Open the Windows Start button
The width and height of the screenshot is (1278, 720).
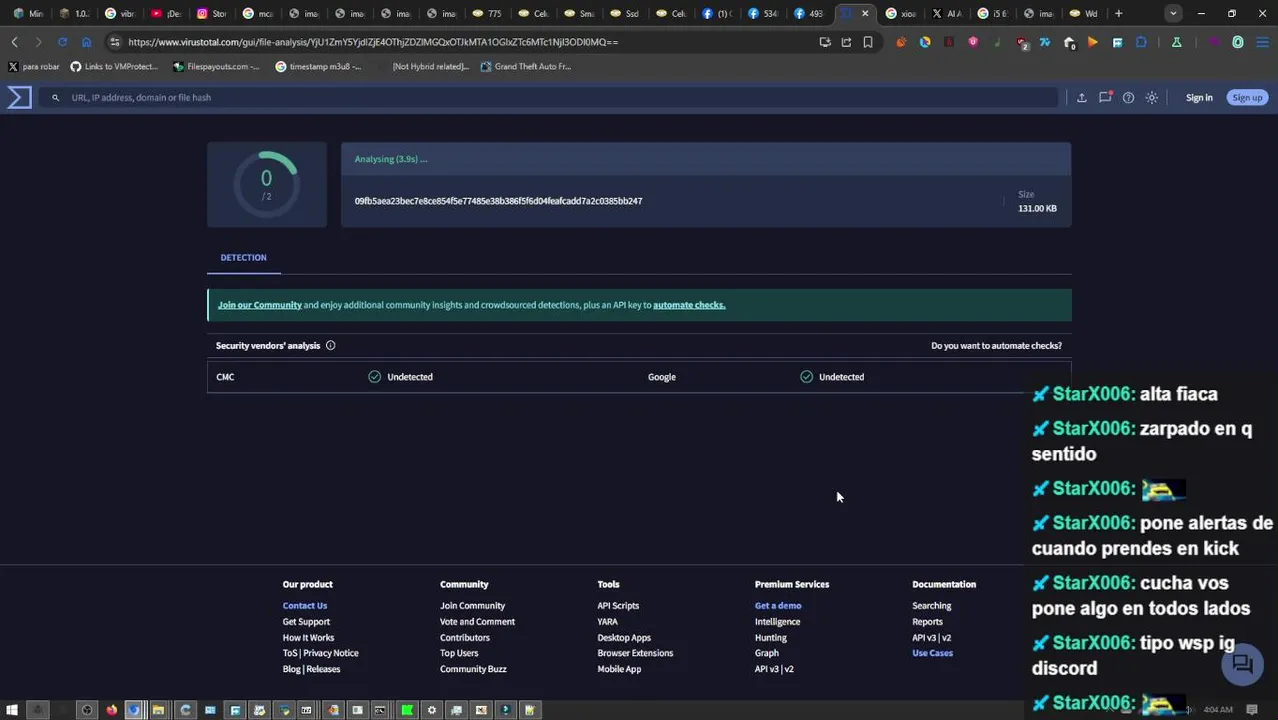12,710
